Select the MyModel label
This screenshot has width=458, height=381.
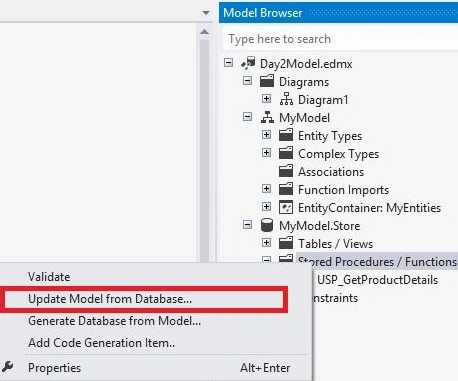(304, 118)
